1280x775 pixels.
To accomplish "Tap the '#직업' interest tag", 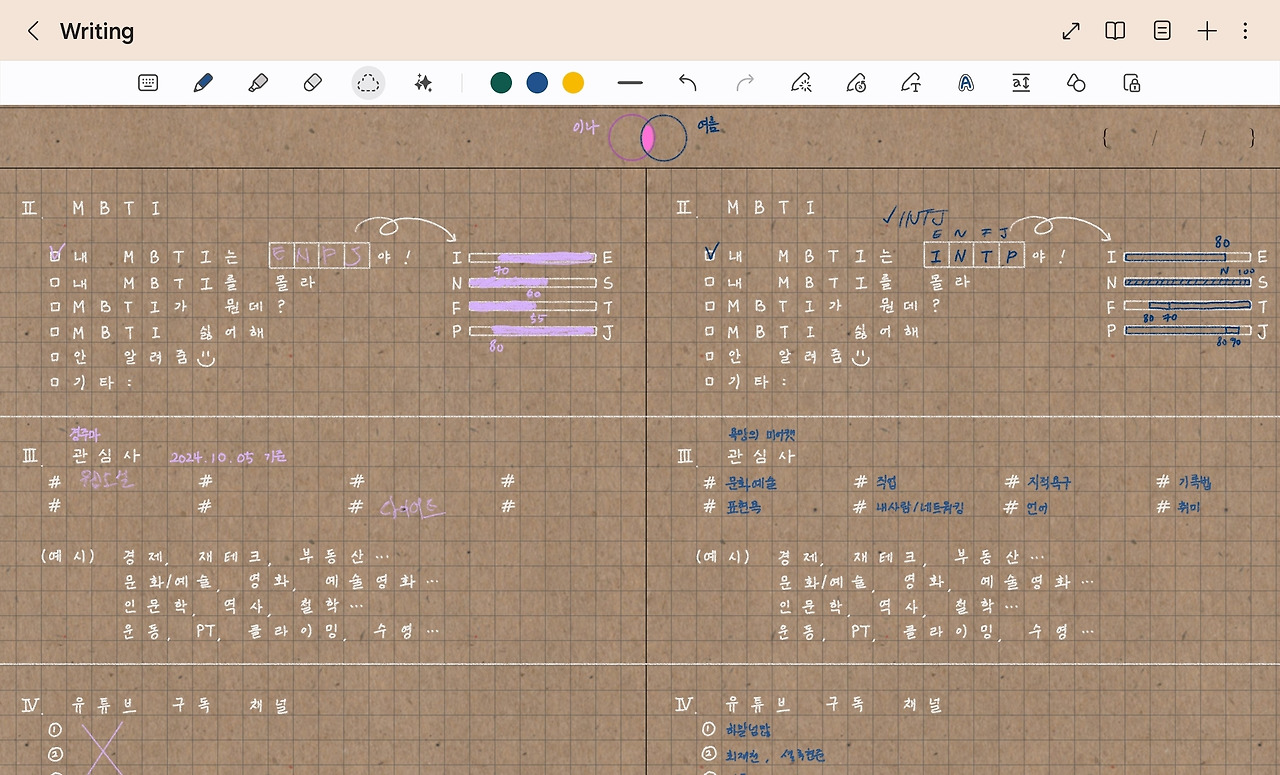I will tap(876, 482).
